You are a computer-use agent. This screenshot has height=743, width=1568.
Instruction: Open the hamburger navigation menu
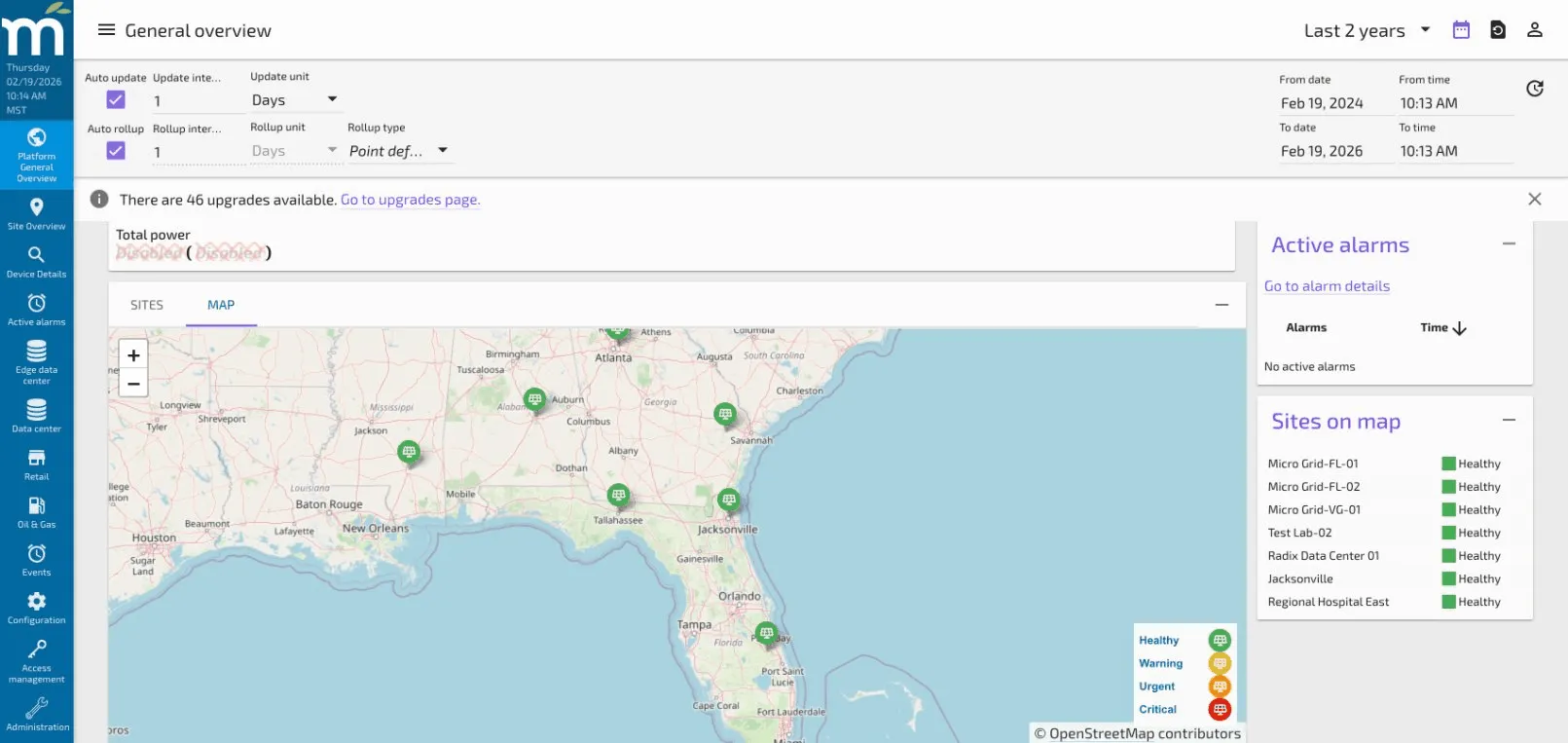click(106, 30)
